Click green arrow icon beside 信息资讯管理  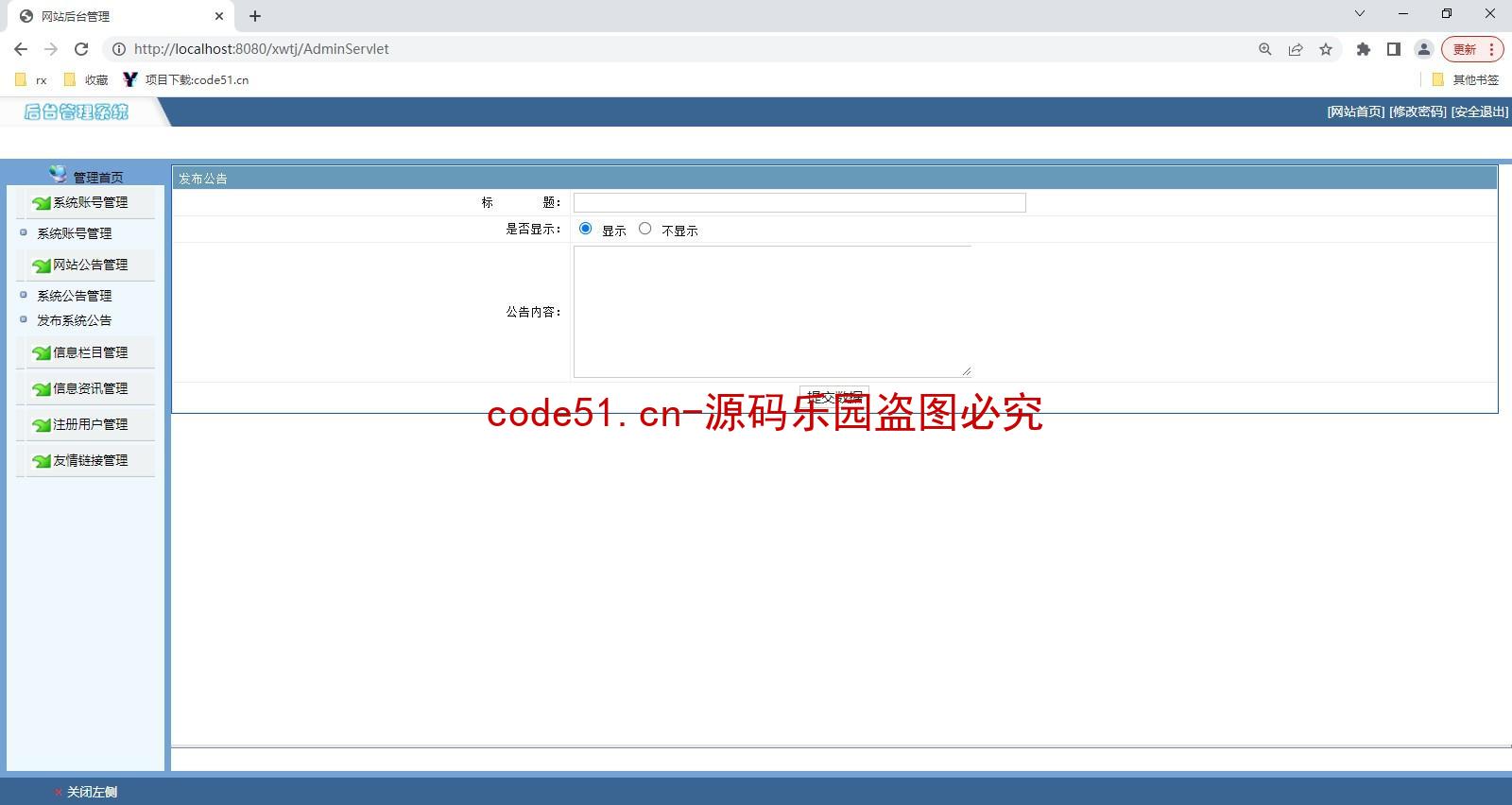pos(42,389)
